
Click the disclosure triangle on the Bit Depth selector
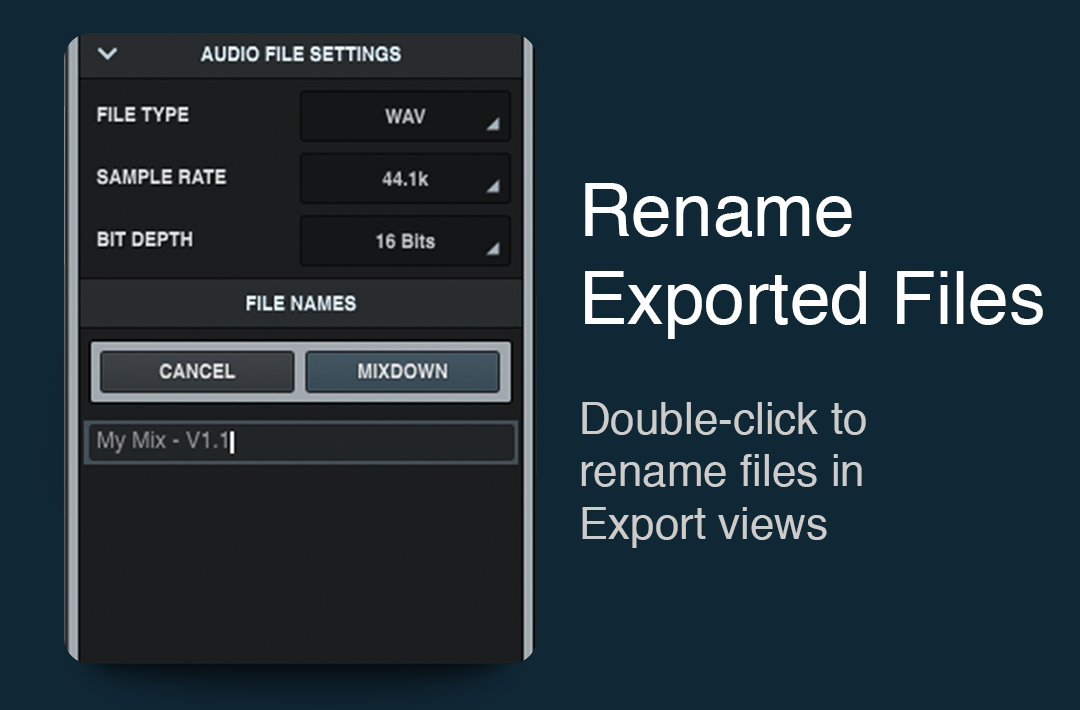click(494, 247)
